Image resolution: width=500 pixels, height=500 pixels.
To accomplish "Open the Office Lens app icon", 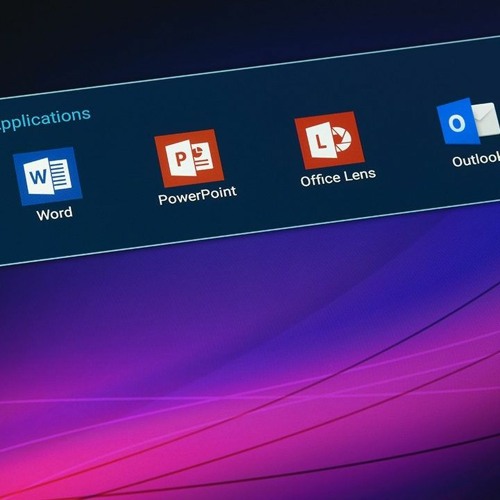I will (329, 140).
